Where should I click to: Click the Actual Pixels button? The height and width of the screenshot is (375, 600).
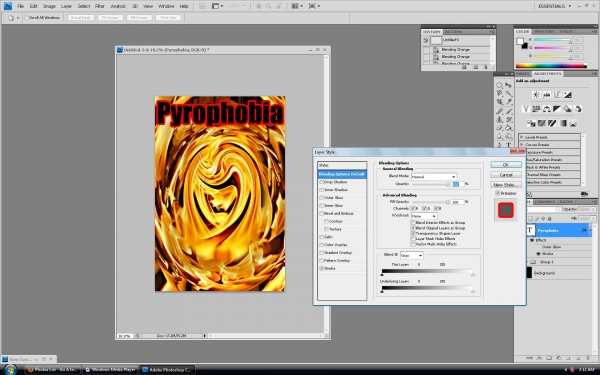click(81, 18)
